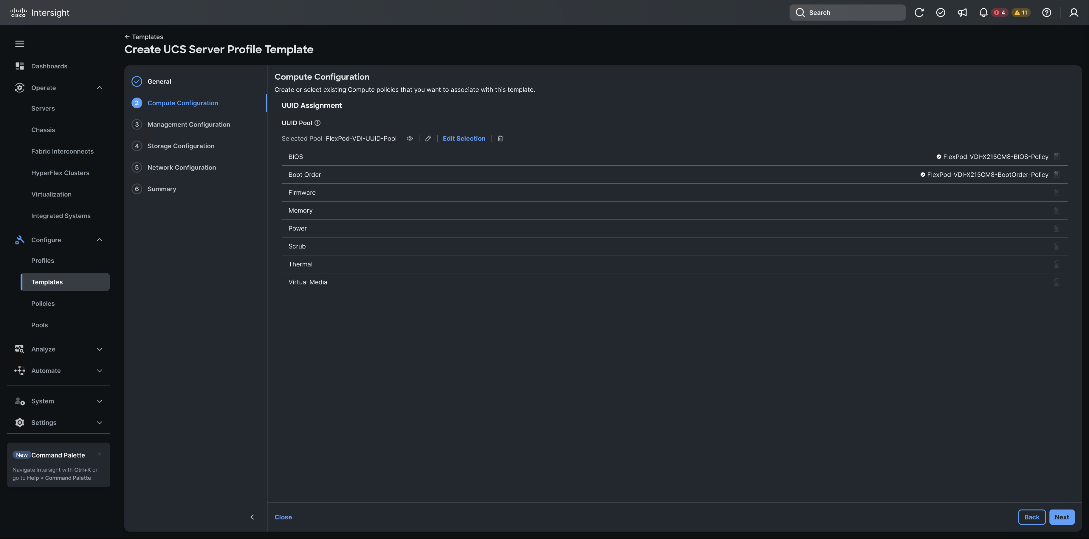Click inside the header Search field
This screenshot has height=539, width=1089.
(847, 13)
